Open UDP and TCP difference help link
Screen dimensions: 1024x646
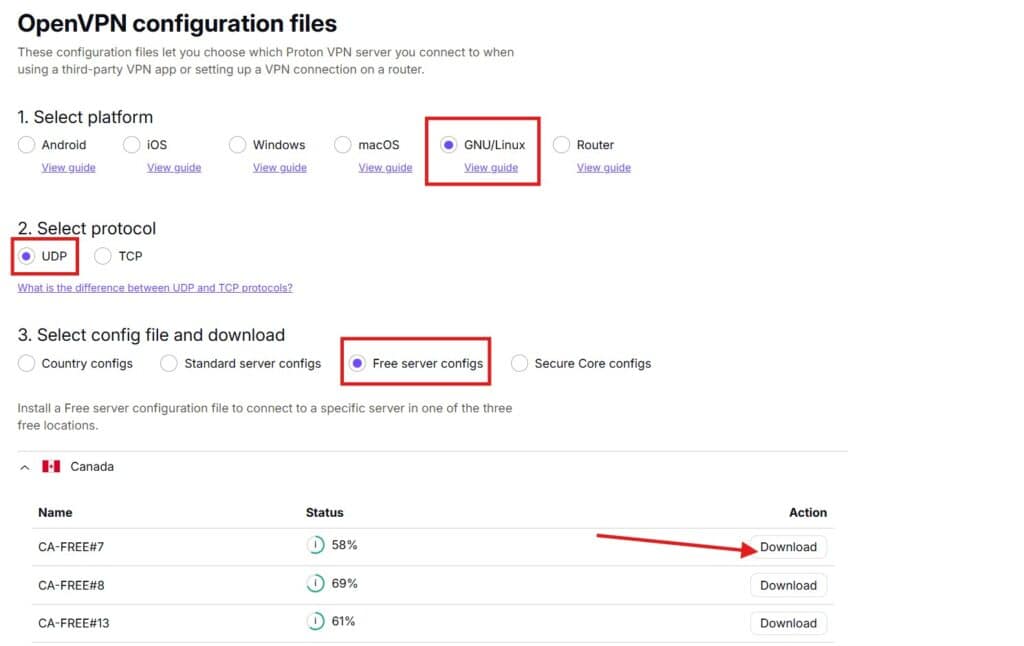pos(155,288)
